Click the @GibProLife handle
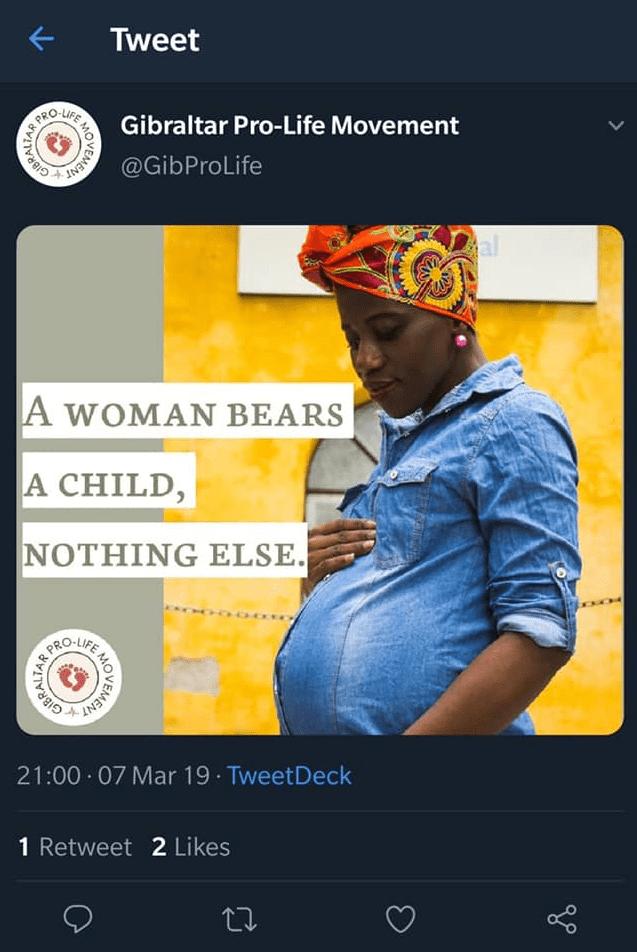 (x=191, y=165)
